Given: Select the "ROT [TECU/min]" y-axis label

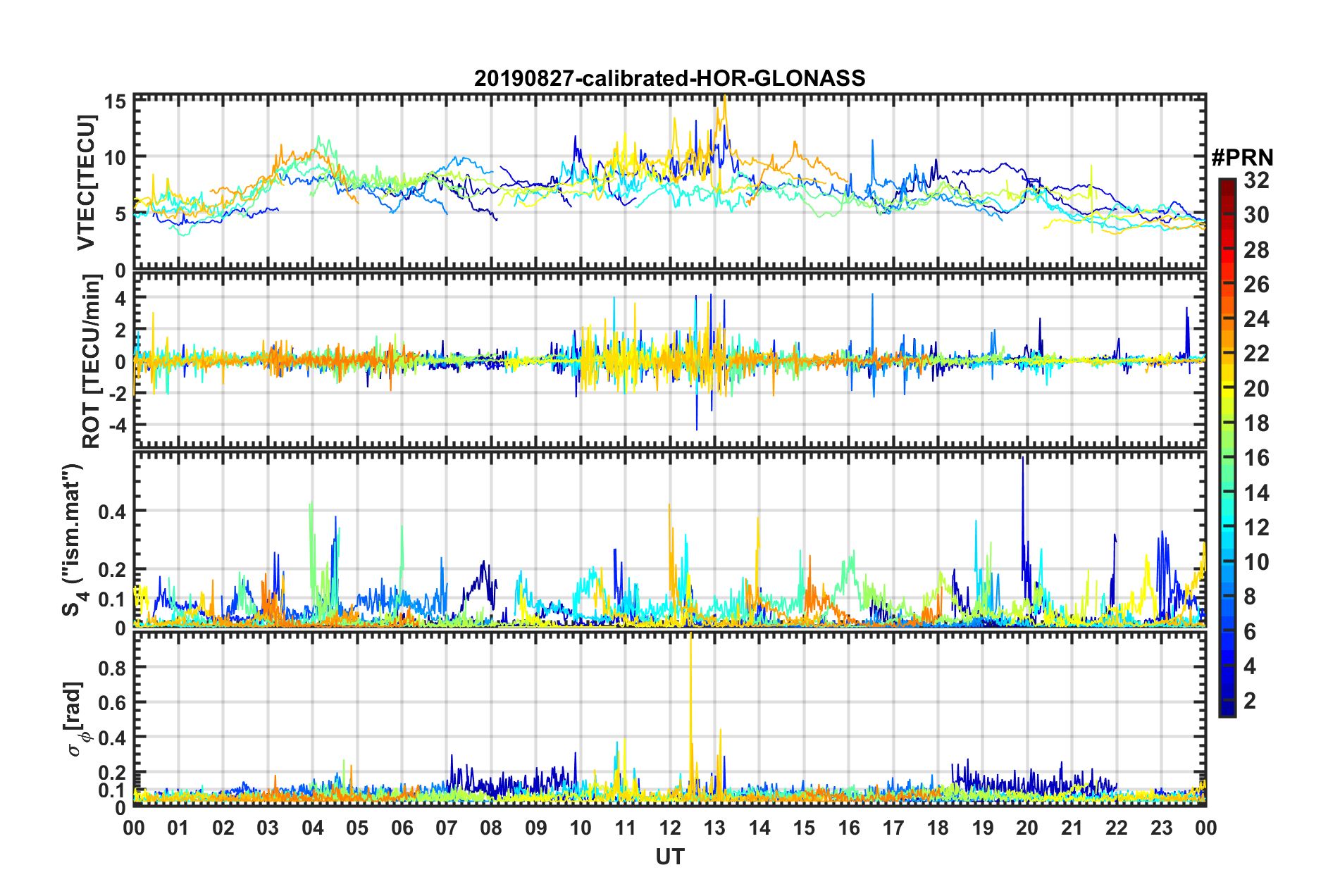Looking at the screenshot, I should point(92,361).
